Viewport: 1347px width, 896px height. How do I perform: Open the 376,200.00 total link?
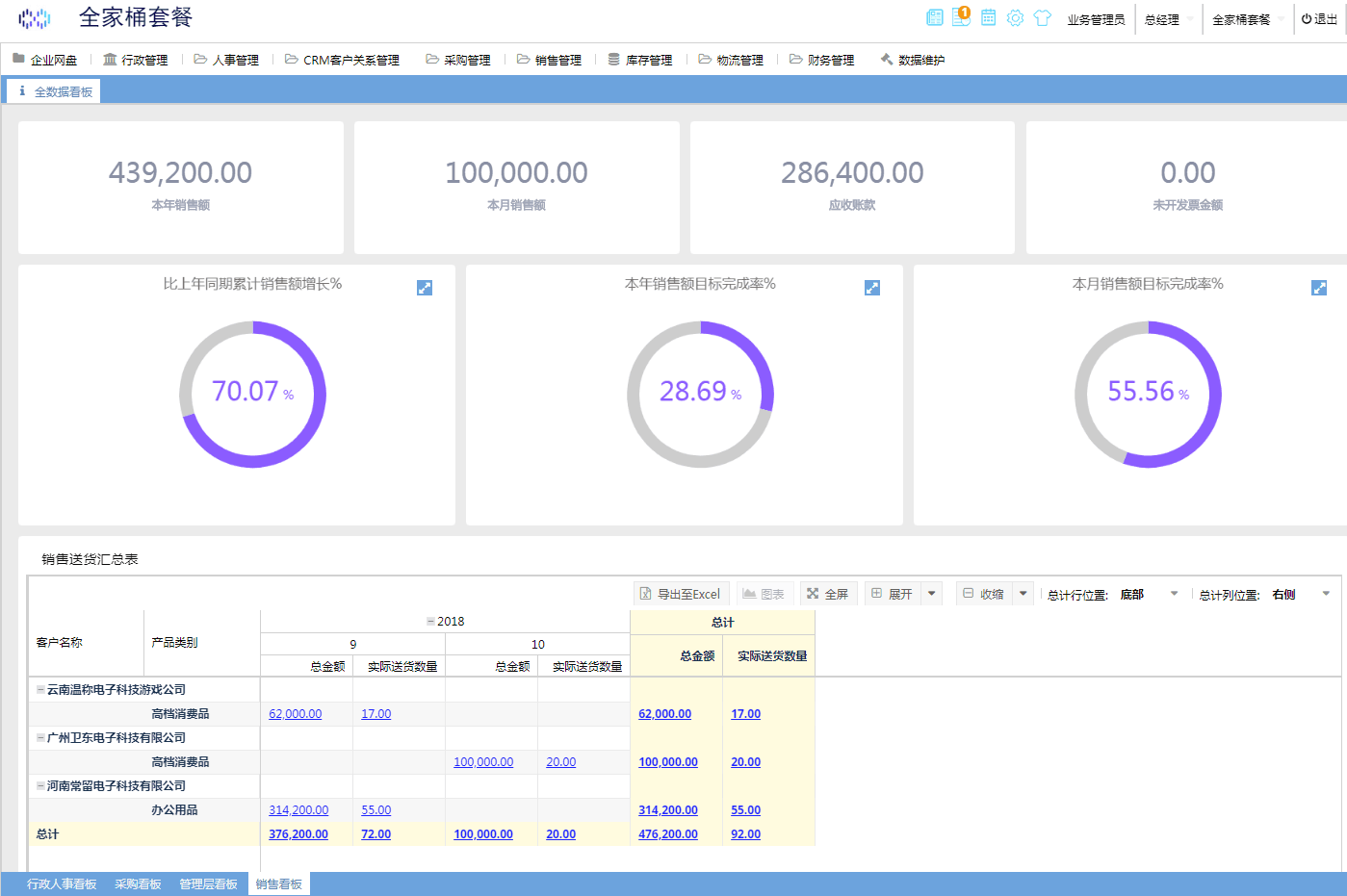tap(298, 834)
